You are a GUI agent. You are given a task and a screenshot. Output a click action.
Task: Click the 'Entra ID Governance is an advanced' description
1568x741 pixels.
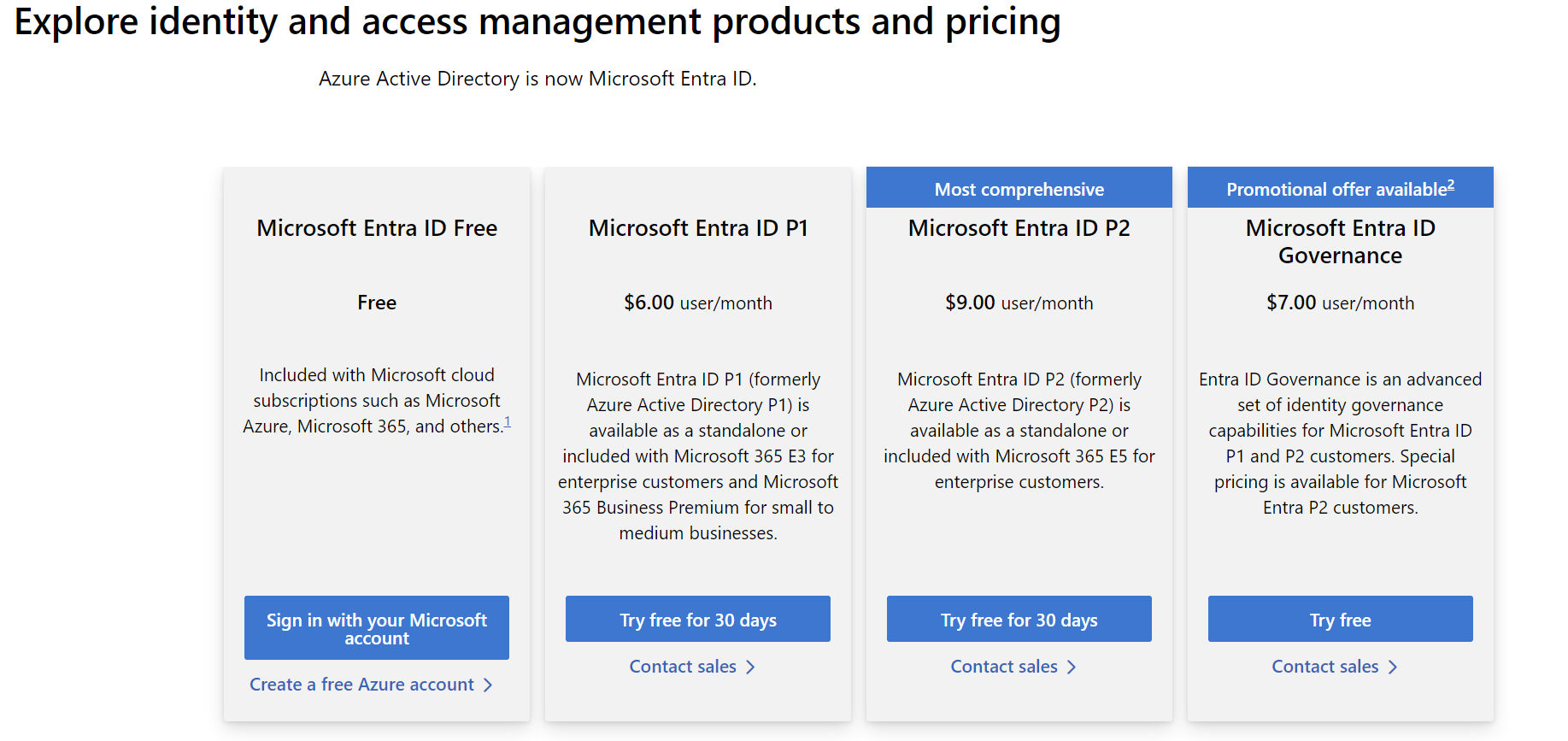pyautogui.click(x=1341, y=443)
